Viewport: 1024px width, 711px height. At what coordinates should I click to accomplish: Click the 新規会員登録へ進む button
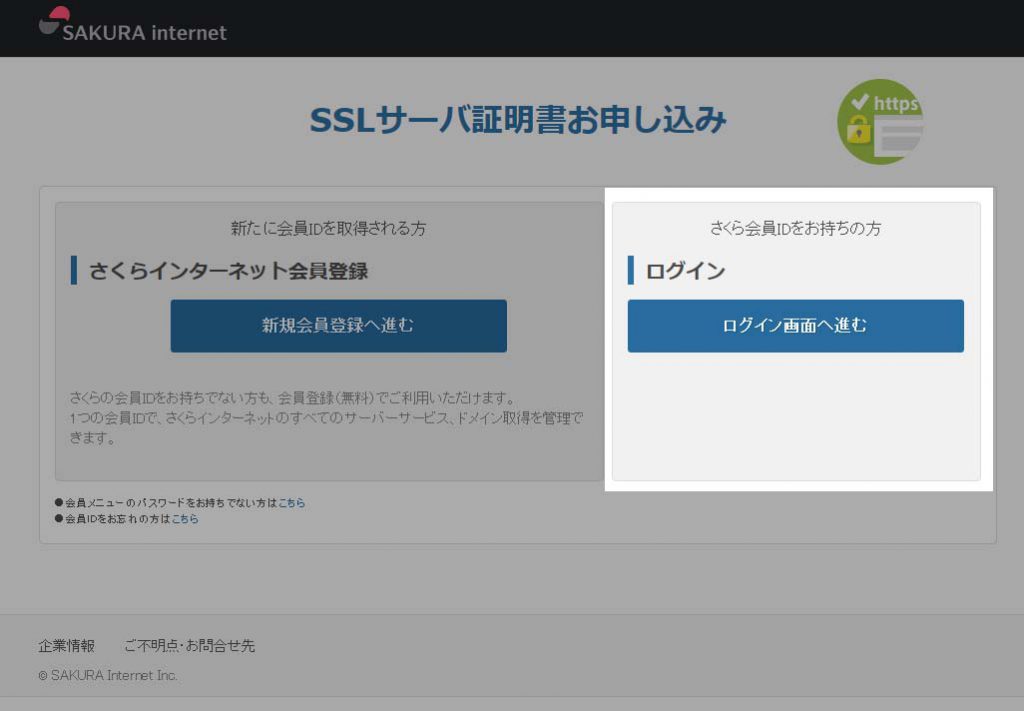338,326
